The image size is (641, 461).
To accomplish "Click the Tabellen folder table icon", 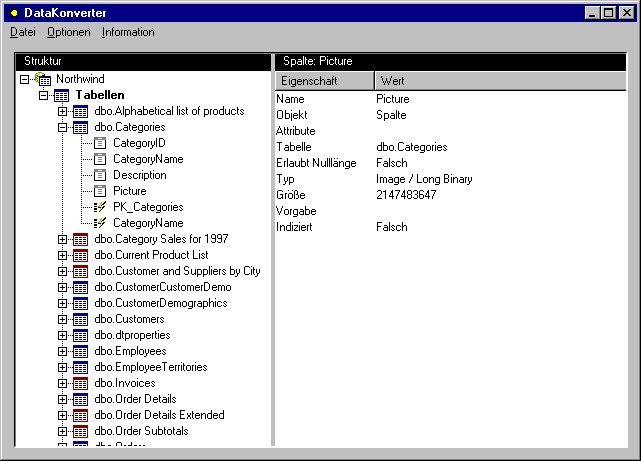I will 61,95.
